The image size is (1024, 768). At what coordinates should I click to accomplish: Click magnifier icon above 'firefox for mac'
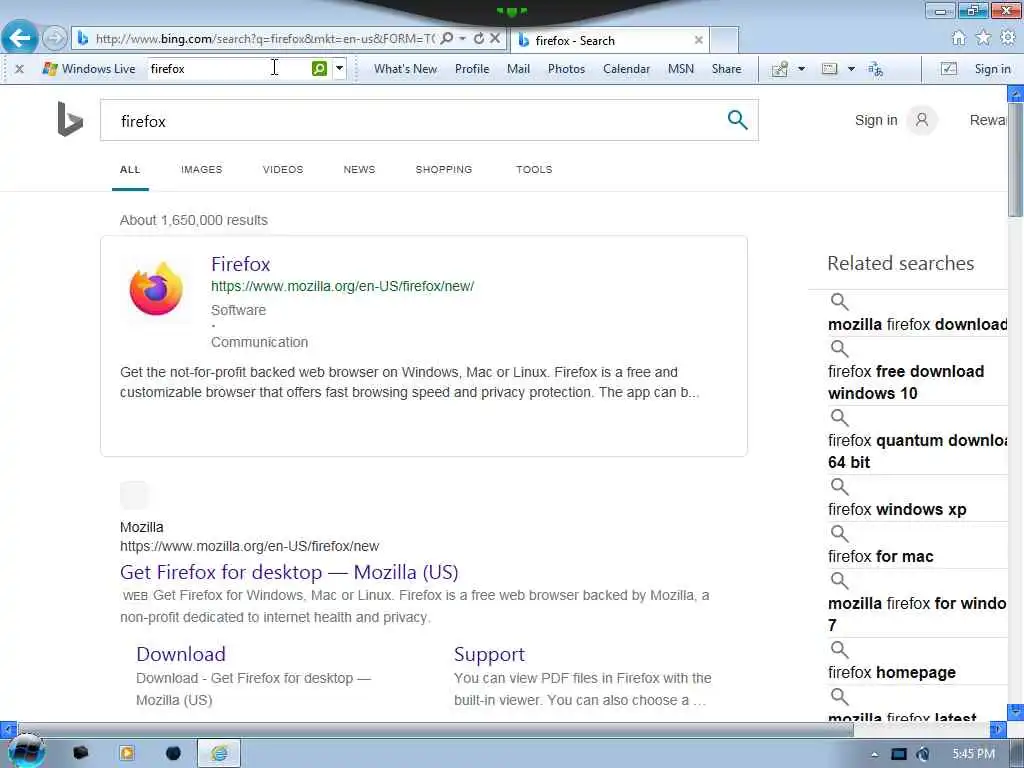coord(839,534)
